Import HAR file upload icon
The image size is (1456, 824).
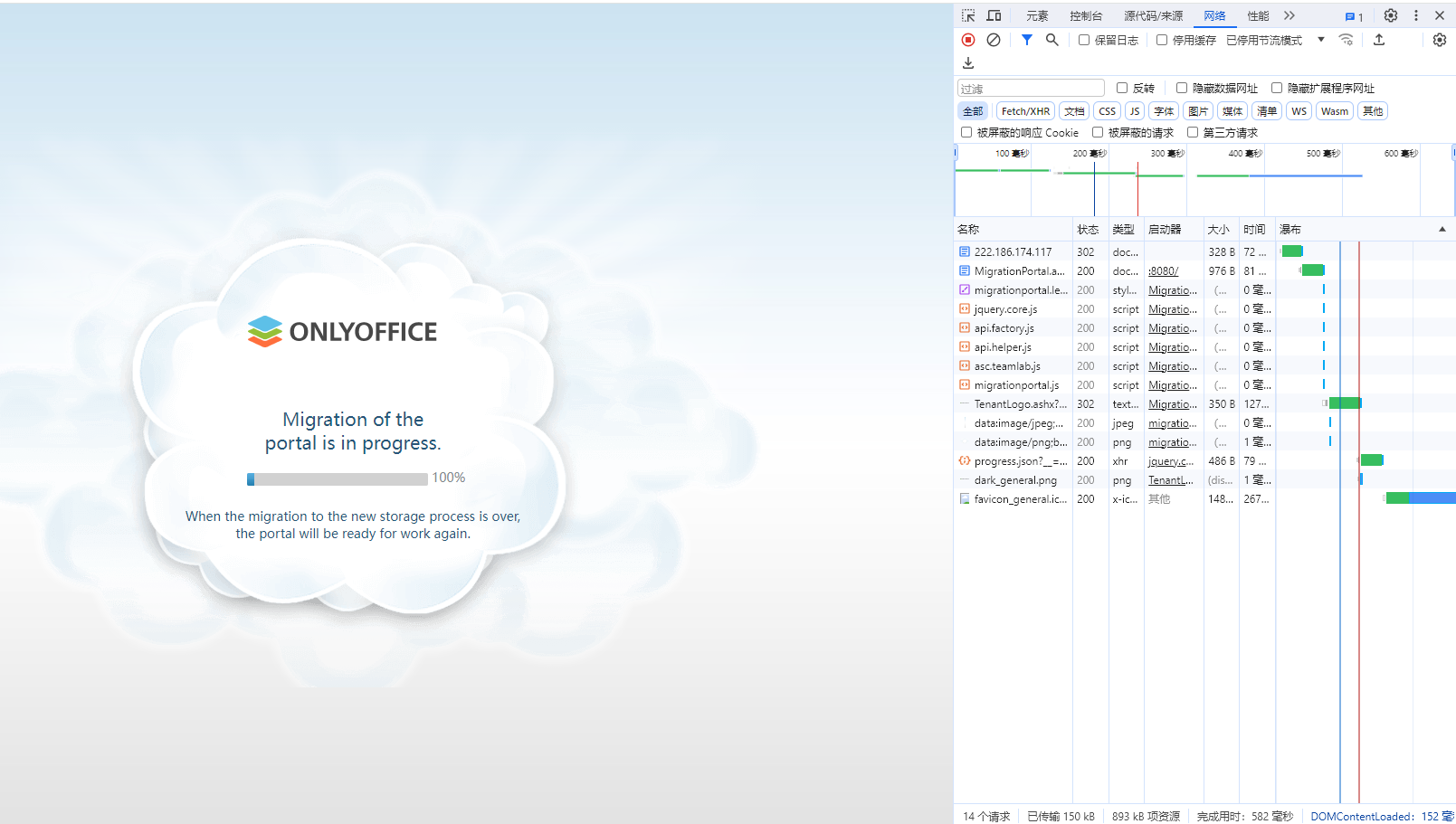1379,40
